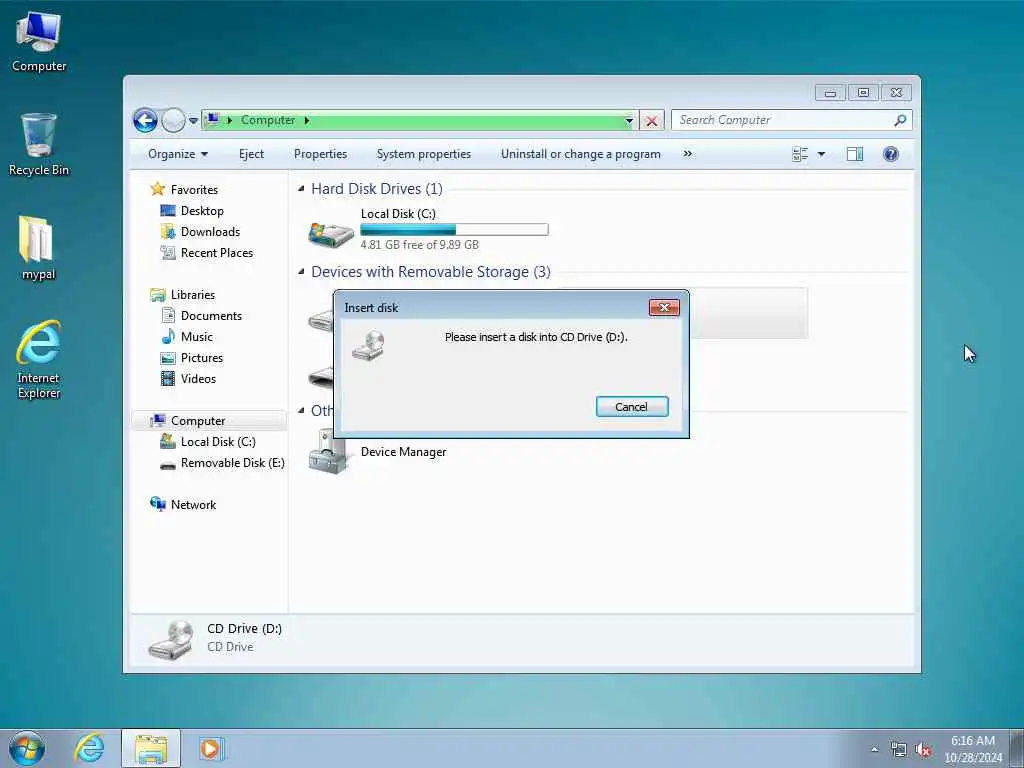The width and height of the screenshot is (1024, 768).
Task: Click the network tray icon
Action: [899, 750]
